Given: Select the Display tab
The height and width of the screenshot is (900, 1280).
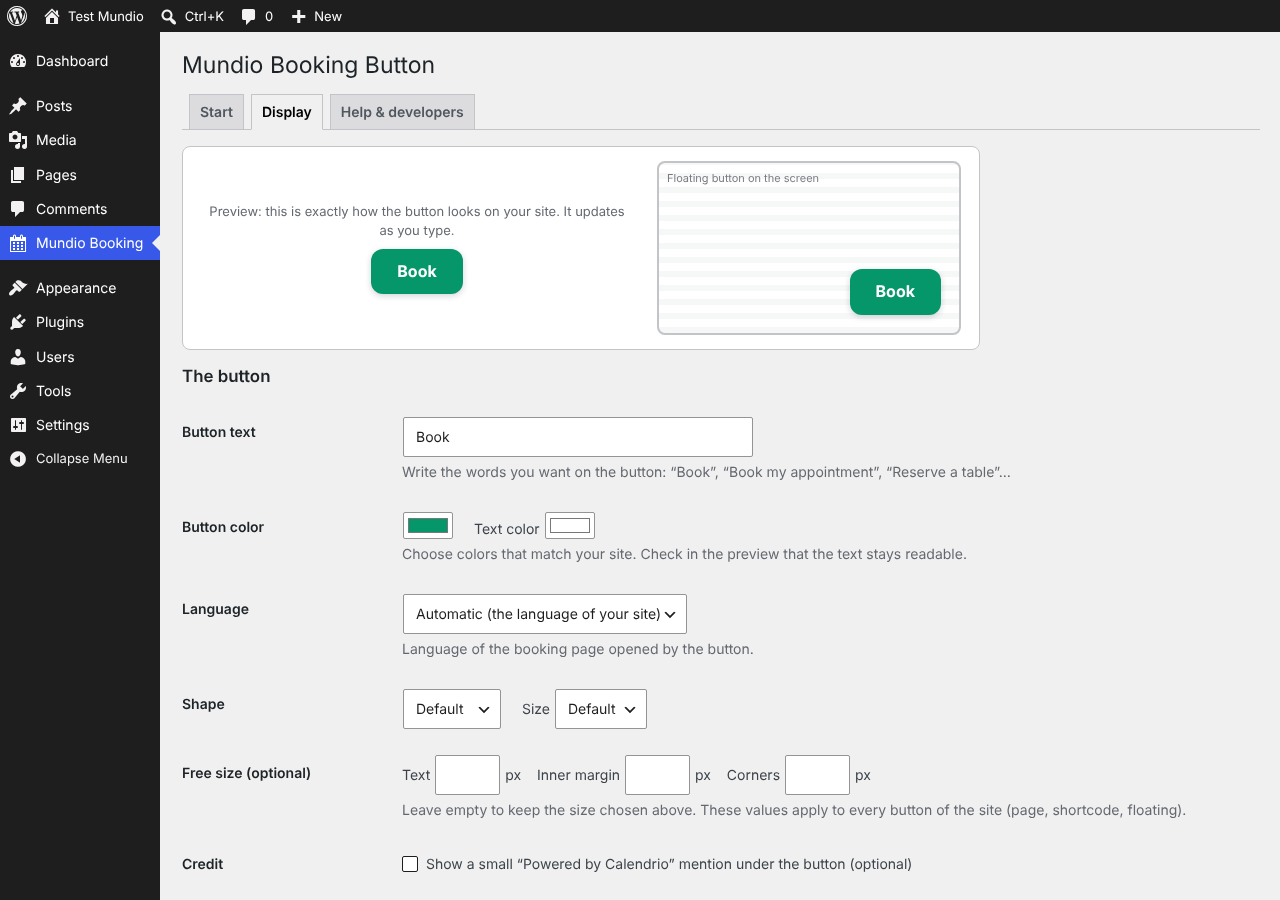Looking at the screenshot, I should tap(287, 112).
